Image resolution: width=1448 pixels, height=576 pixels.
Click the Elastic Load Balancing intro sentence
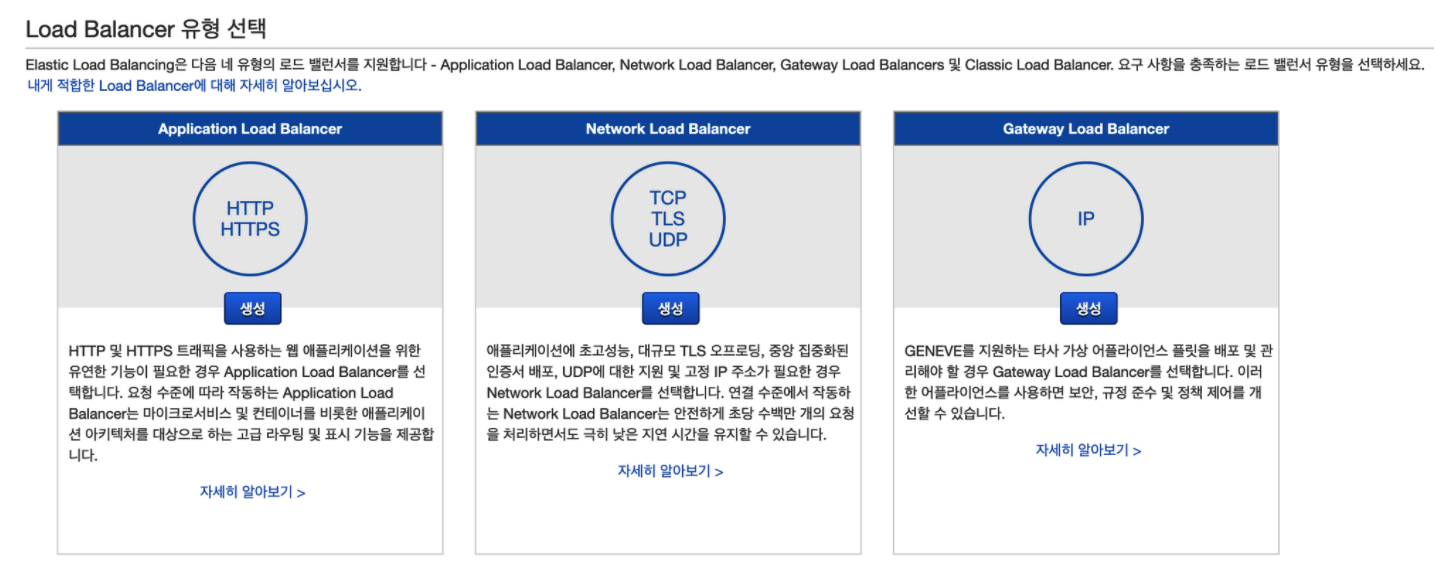(725, 65)
